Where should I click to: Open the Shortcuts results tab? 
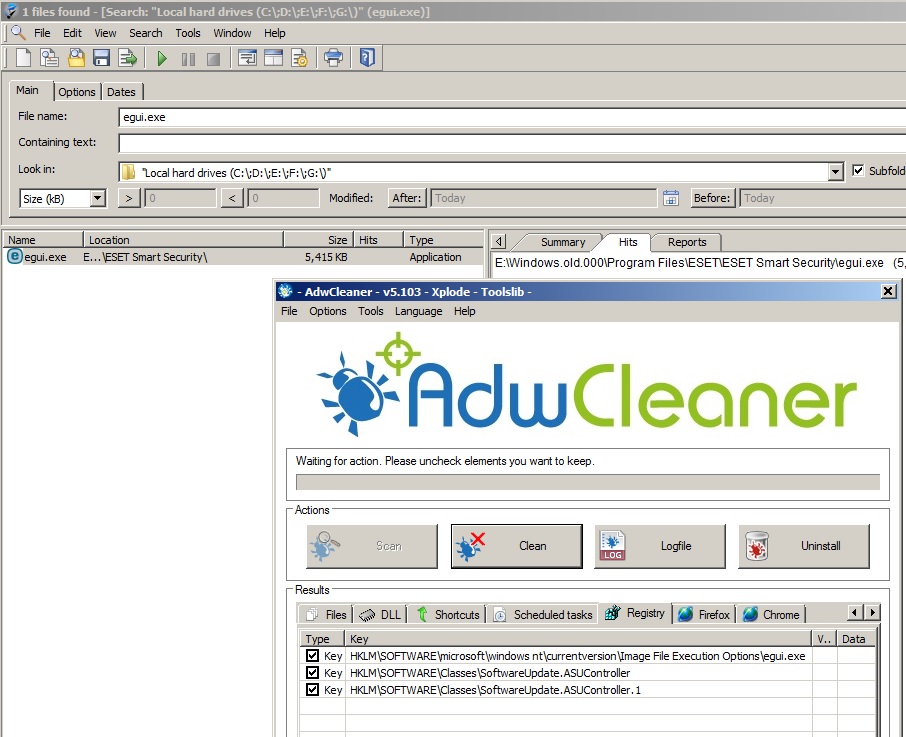(x=448, y=615)
